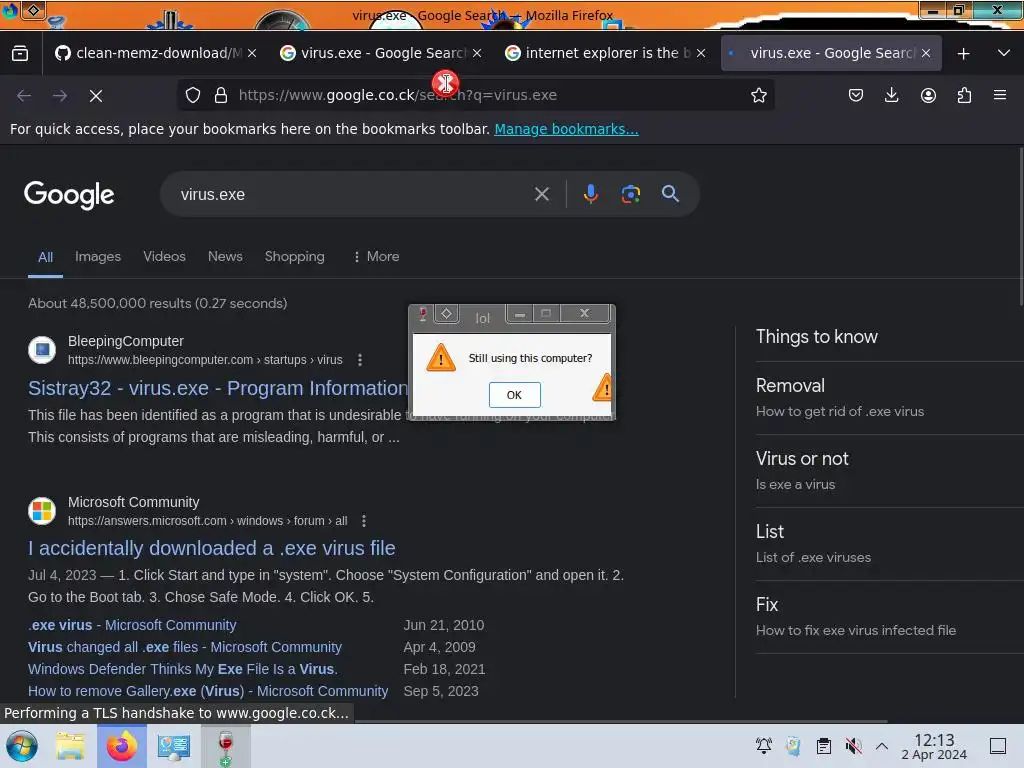Open the clipboard tray icon
This screenshot has height=768, width=1024.
[x=824, y=745]
